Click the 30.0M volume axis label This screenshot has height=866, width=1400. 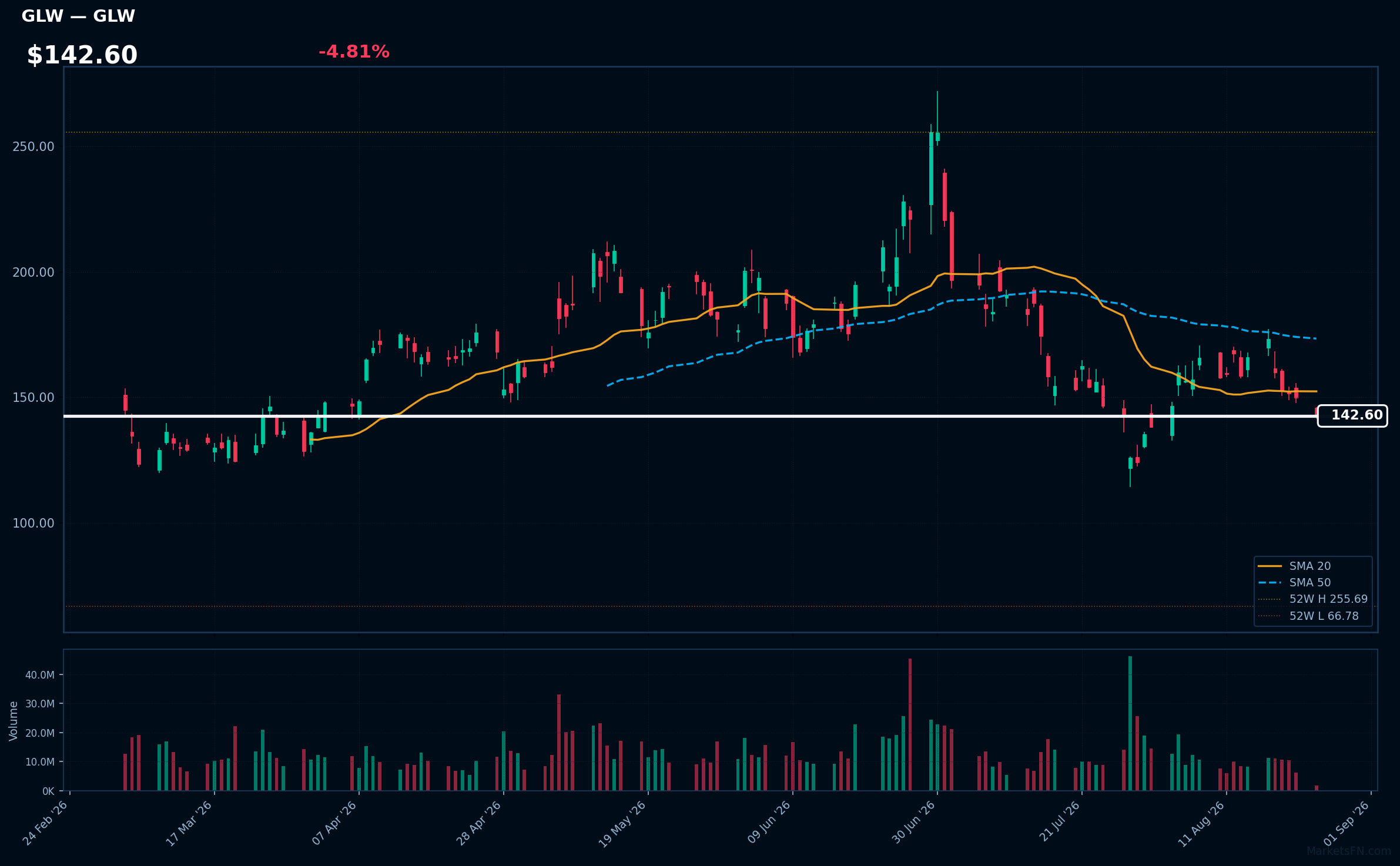pos(39,704)
